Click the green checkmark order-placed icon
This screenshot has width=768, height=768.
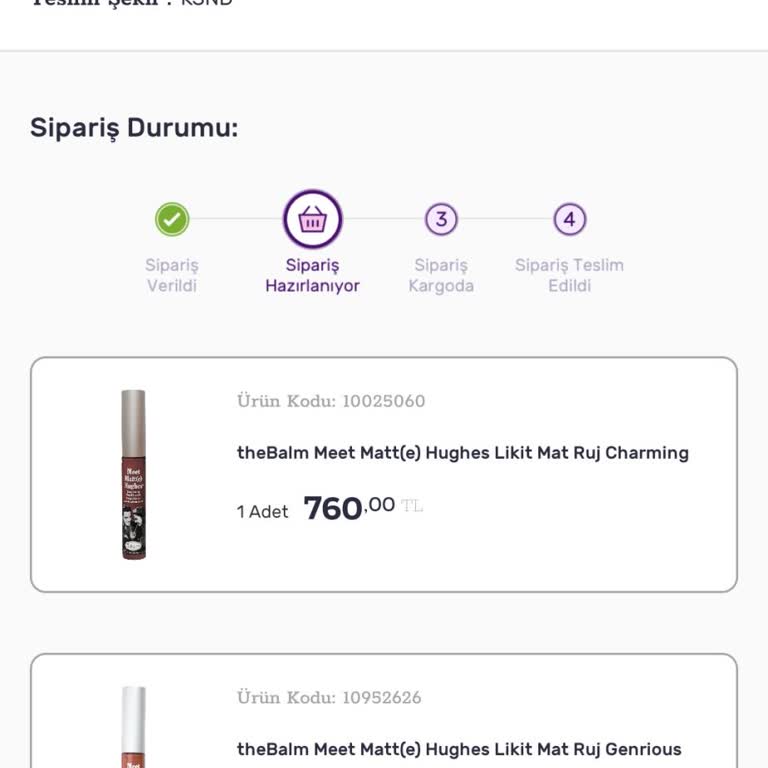tap(172, 219)
